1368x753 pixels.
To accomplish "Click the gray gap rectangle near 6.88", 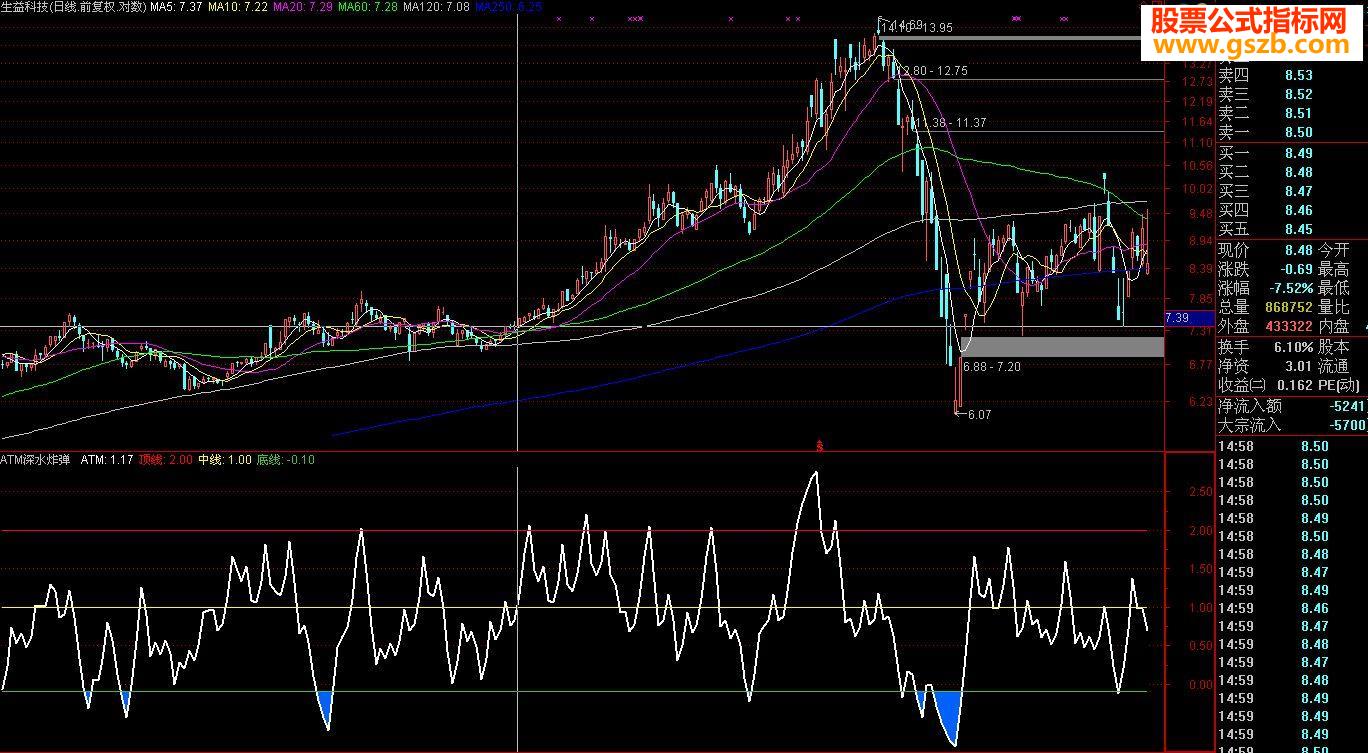I will (x=1062, y=347).
